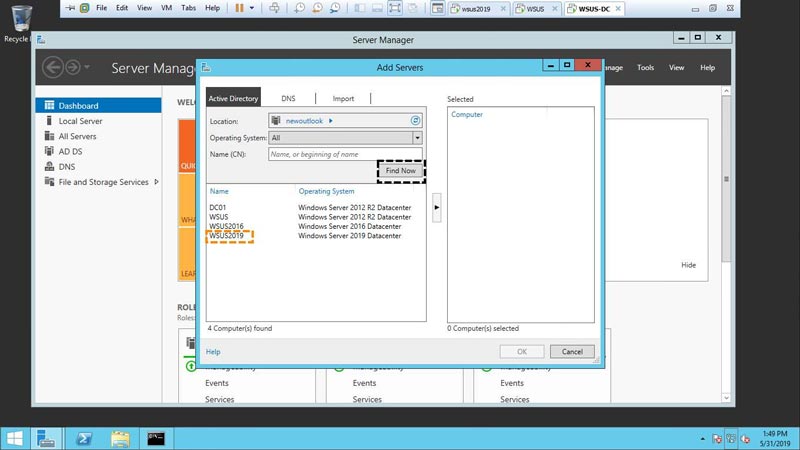The width and height of the screenshot is (800, 450).
Task: Refresh the location field icon
Action: pyautogui.click(x=415, y=120)
